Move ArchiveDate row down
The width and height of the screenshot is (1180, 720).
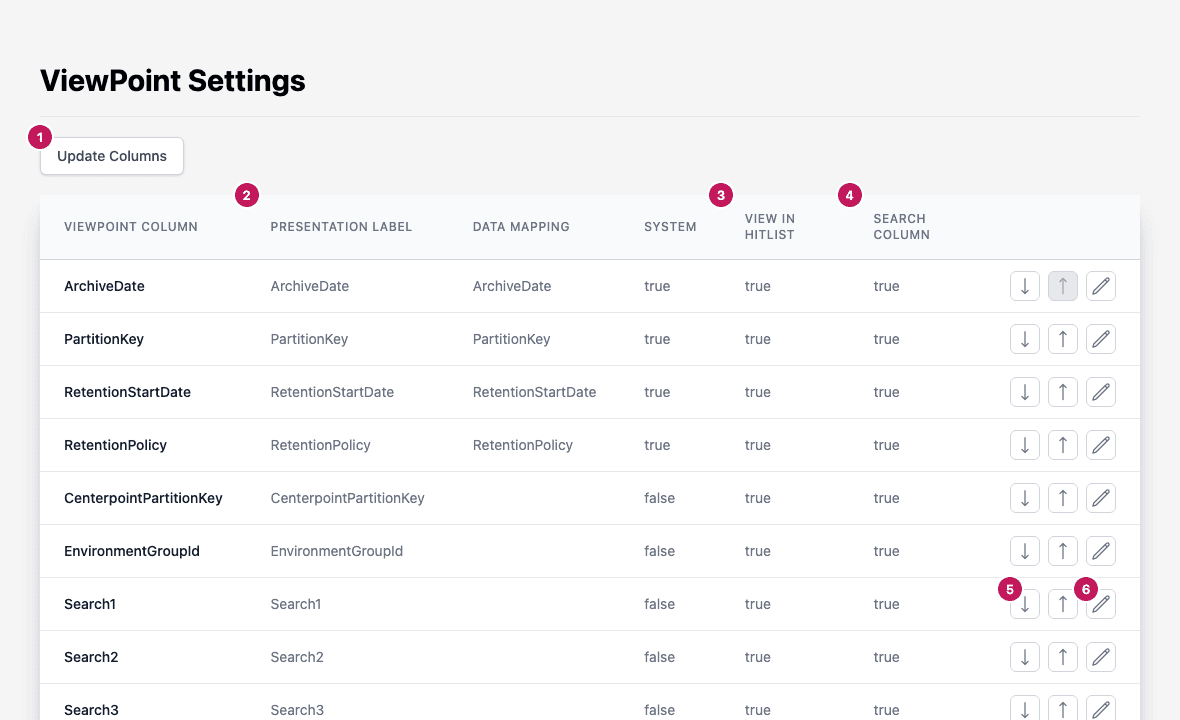(x=1024, y=286)
